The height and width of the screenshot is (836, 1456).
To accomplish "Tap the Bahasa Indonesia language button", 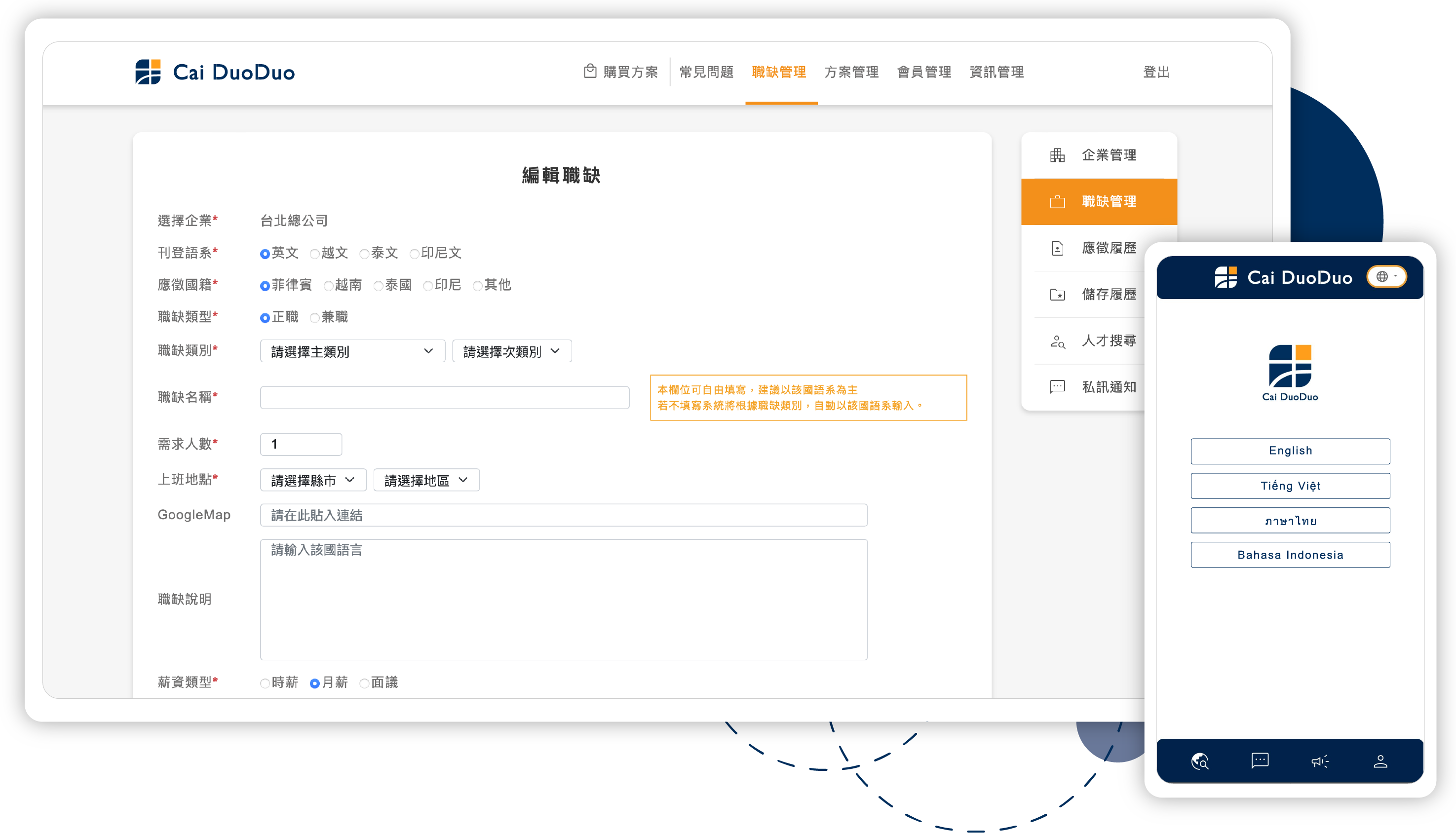I will 1290,555.
